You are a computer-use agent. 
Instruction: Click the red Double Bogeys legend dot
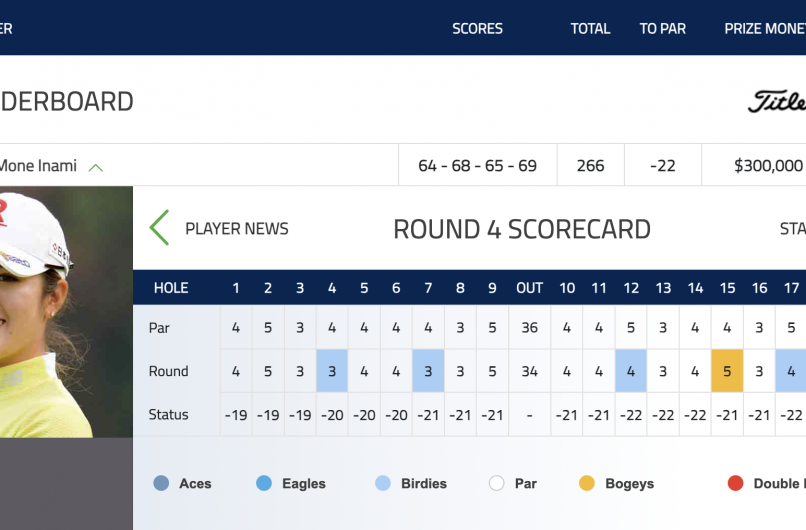coord(735,483)
